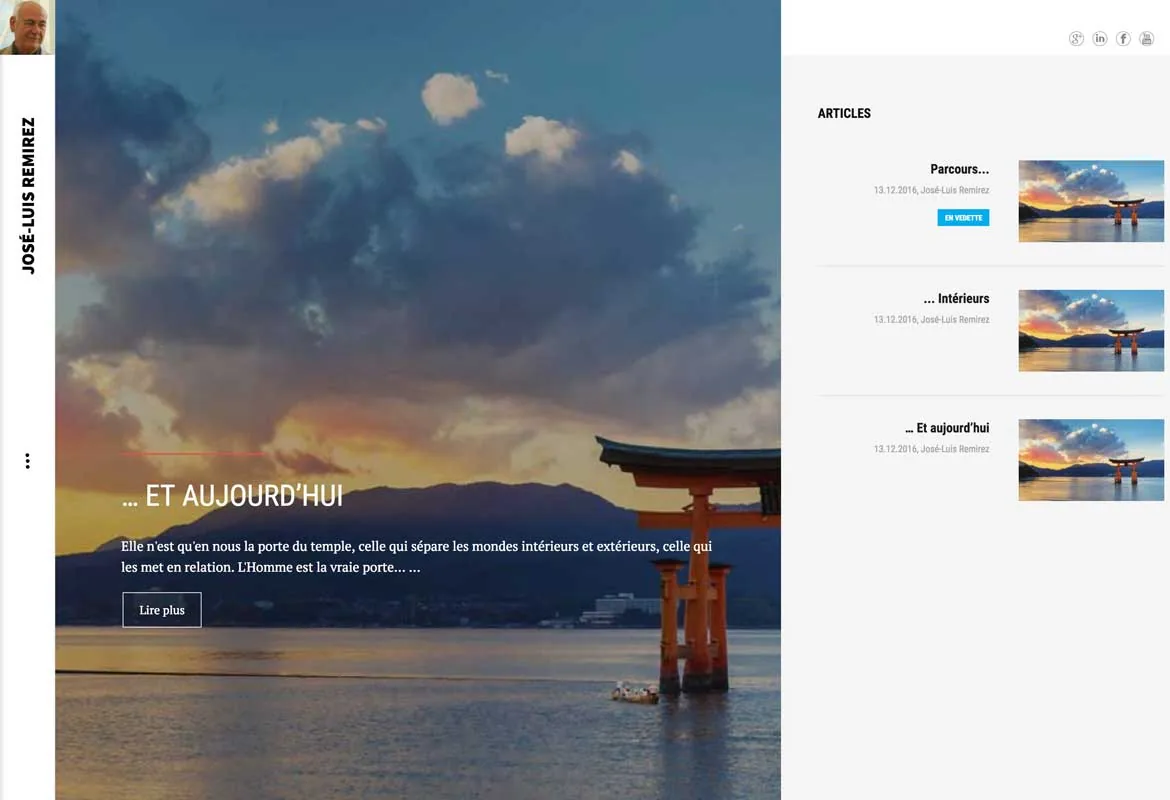Open the Facebook social icon
This screenshot has width=1170, height=800.
tap(1123, 39)
